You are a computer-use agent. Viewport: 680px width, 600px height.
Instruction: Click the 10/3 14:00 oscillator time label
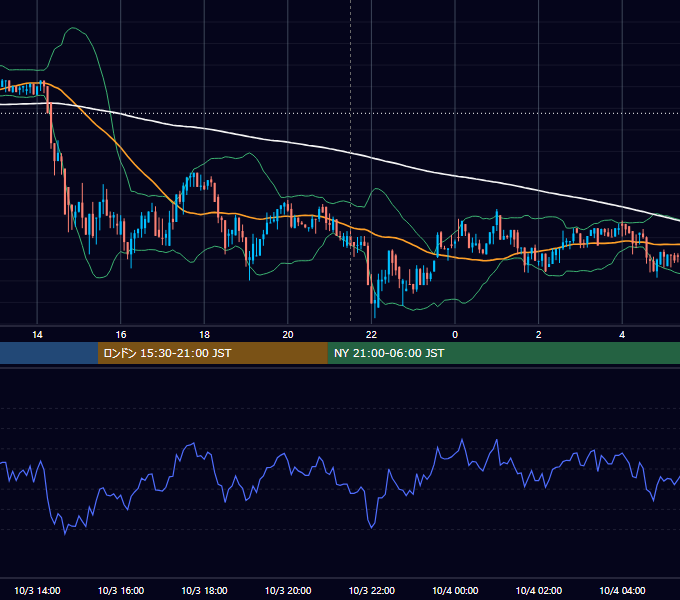point(37,590)
